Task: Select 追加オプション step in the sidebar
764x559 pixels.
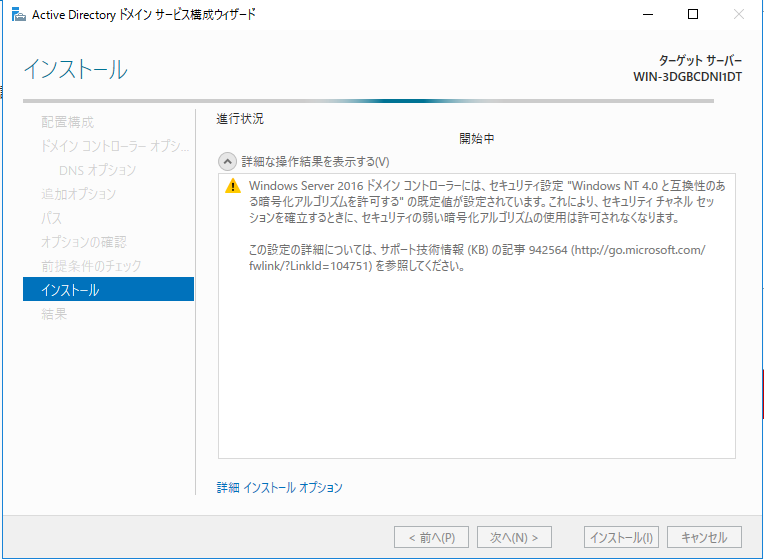Action: point(78,194)
